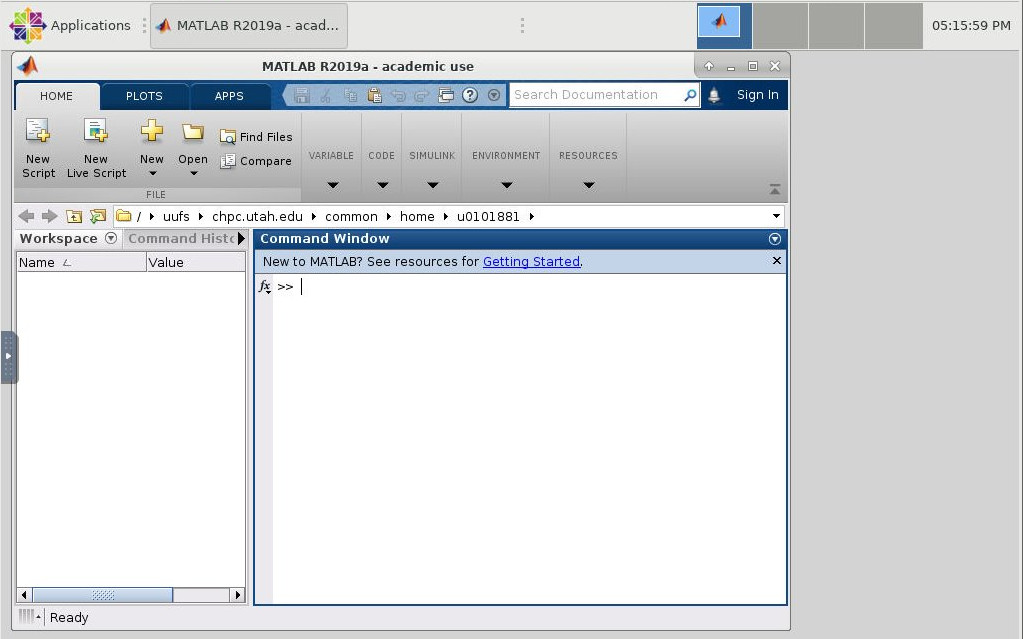1023x639 pixels.
Task: Launch Find Files
Action: tap(256, 137)
